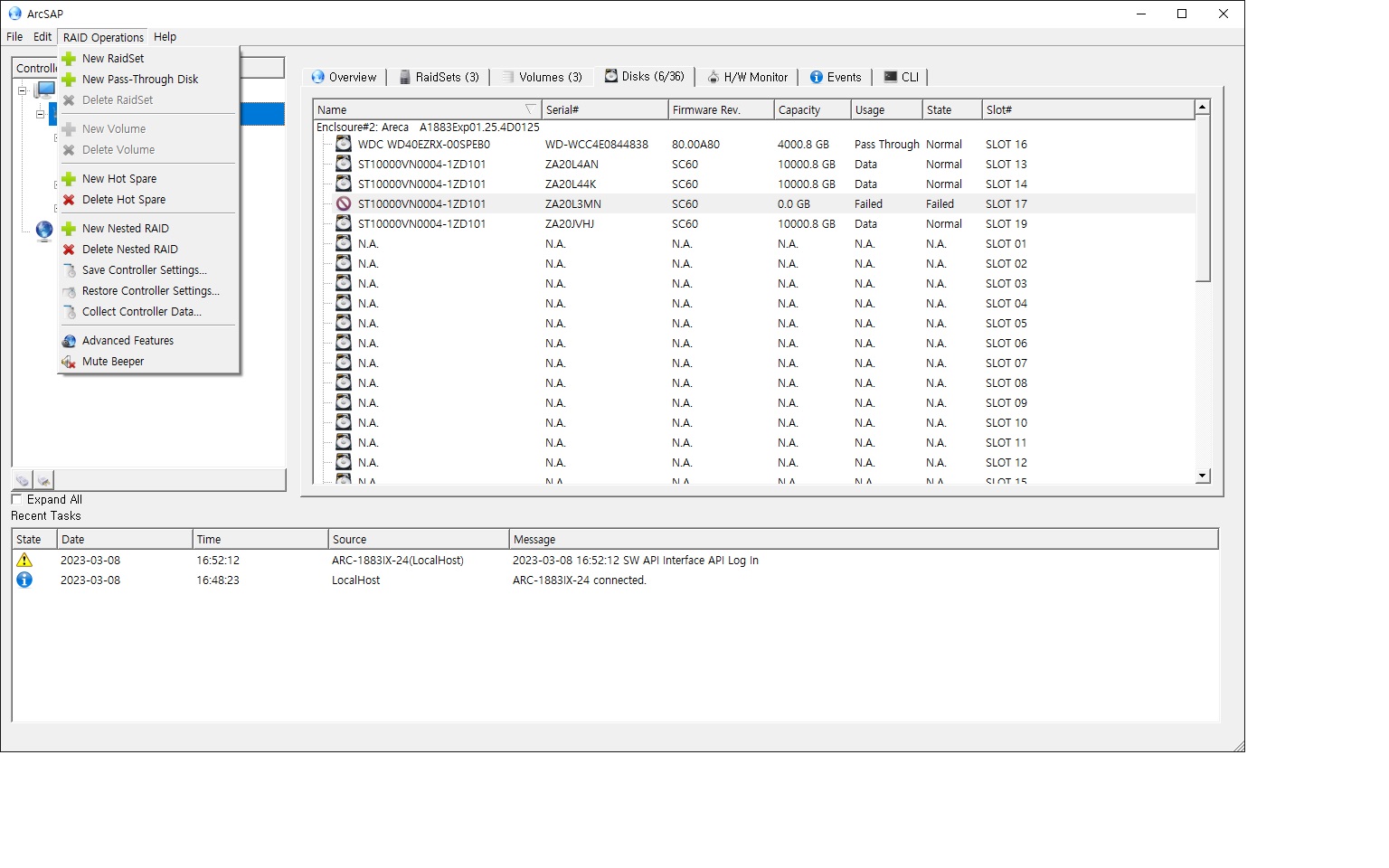Click the disk list scroll-up arrow
The width and height of the screenshot is (1389, 868).
pyautogui.click(x=1203, y=108)
